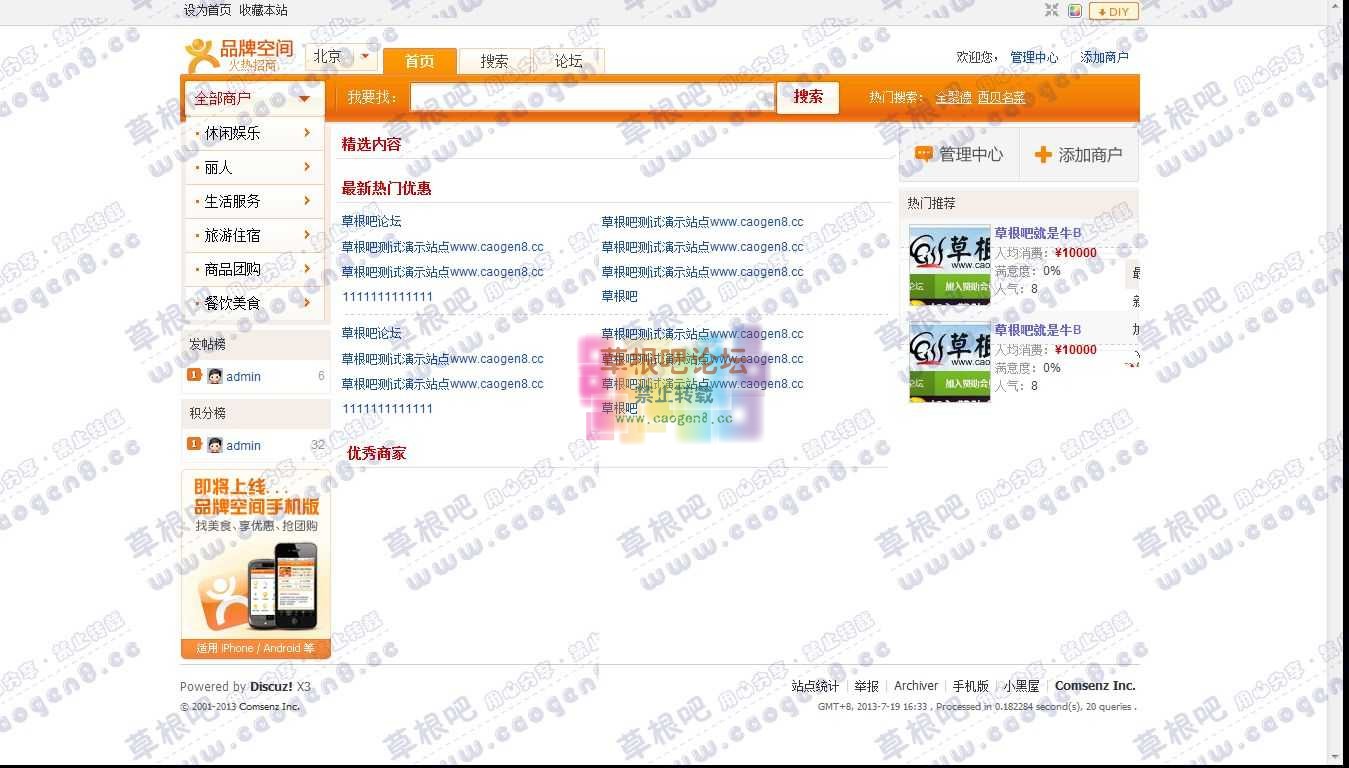
Task: Click the orange plus icon on 添加商户 button
Action: tap(1042, 154)
